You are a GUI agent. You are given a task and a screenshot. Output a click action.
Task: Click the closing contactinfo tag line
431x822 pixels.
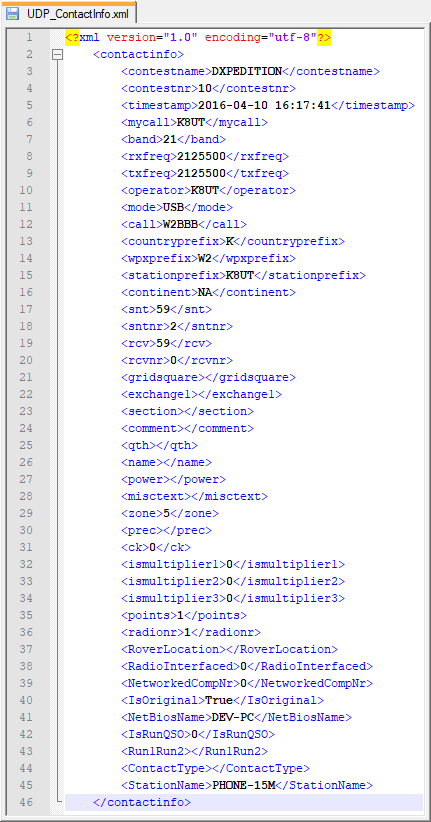point(244,802)
